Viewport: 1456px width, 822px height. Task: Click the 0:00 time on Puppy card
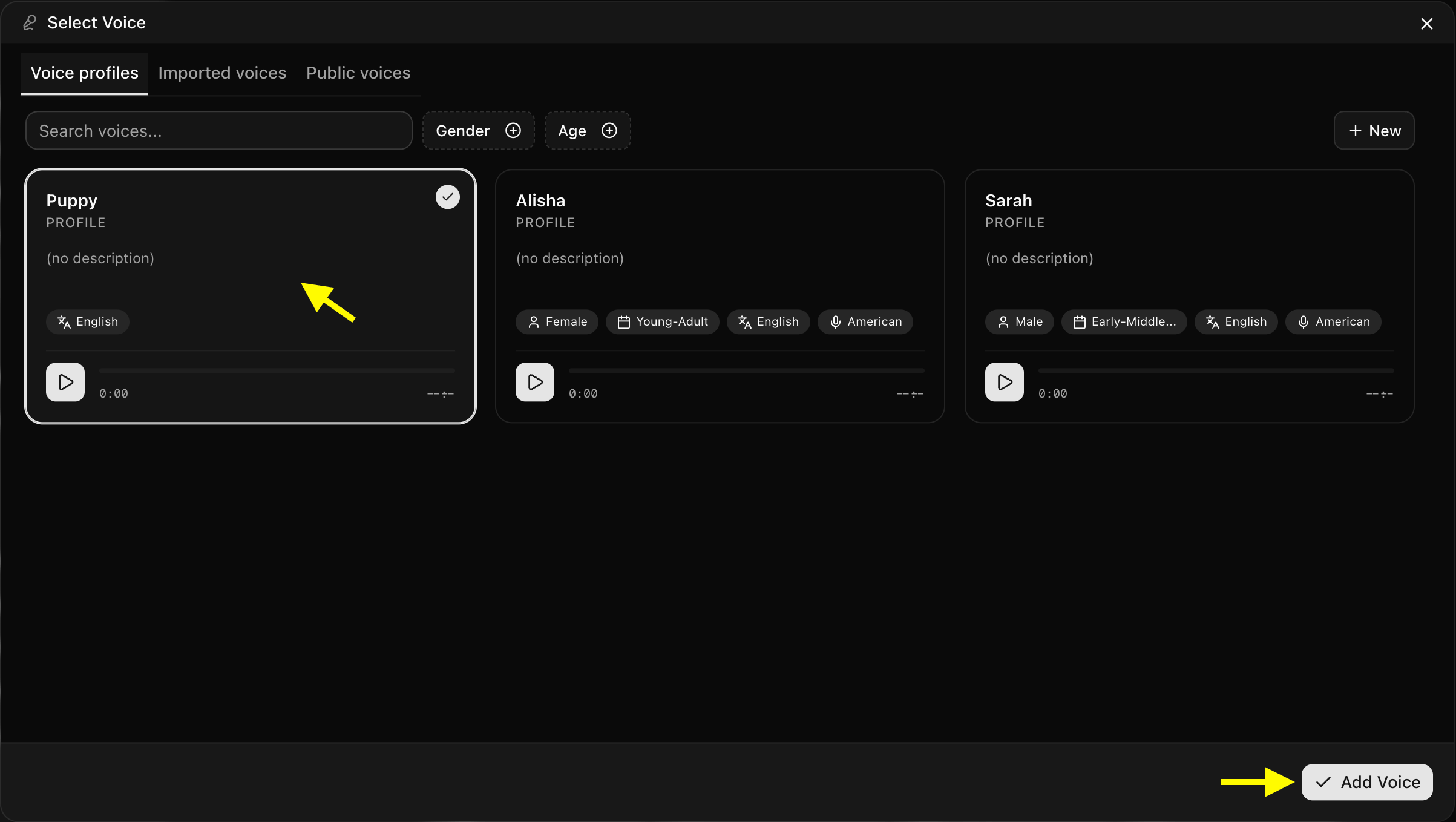pyautogui.click(x=114, y=393)
